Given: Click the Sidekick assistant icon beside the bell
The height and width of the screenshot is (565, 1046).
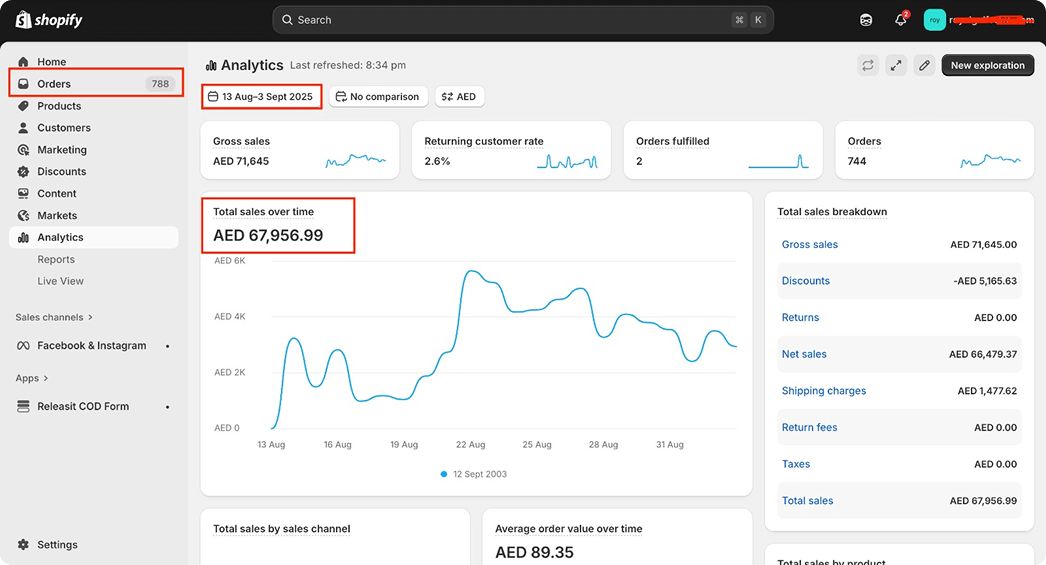Looking at the screenshot, I should pyautogui.click(x=866, y=20).
